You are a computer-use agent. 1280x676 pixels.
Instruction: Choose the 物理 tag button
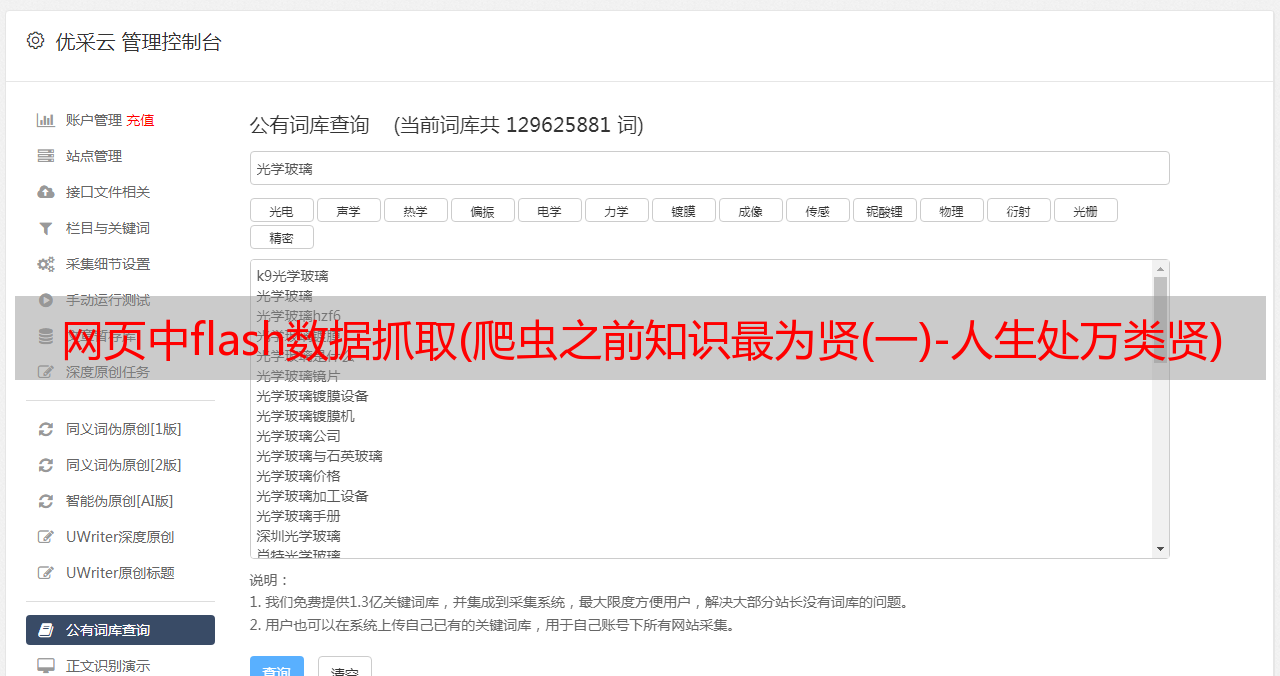951,210
